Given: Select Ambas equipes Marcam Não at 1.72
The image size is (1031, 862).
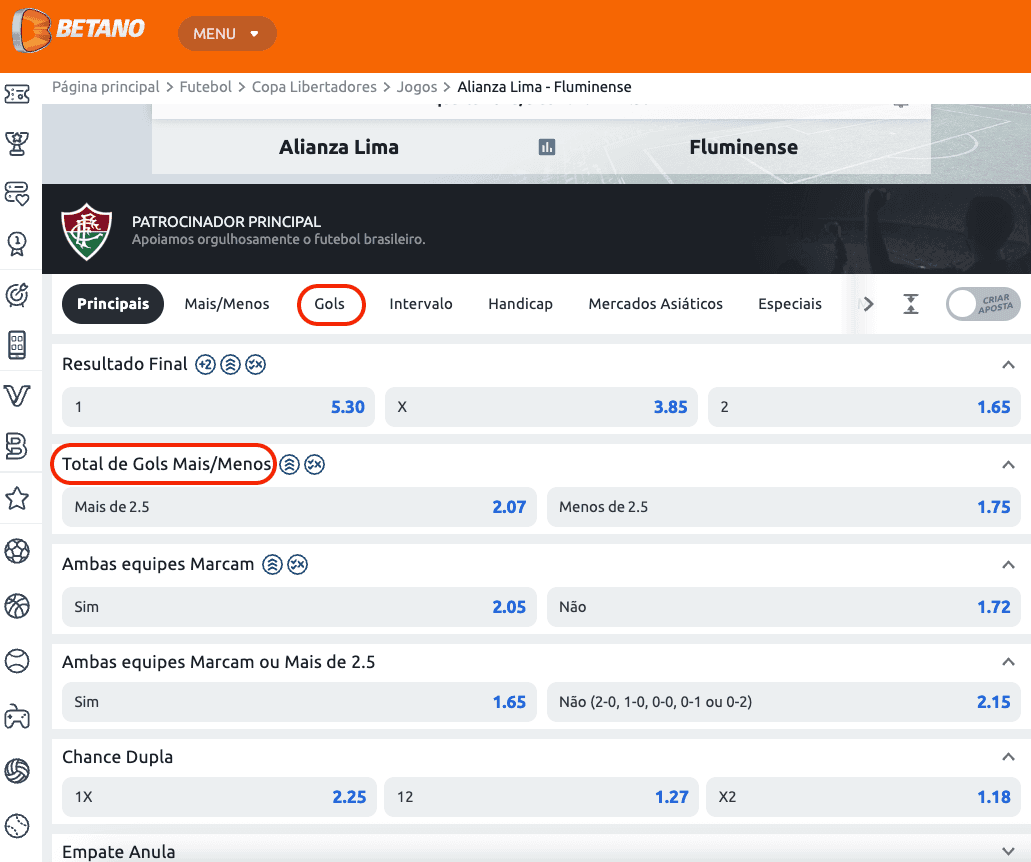Looking at the screenshot, I should click(784, 607).
